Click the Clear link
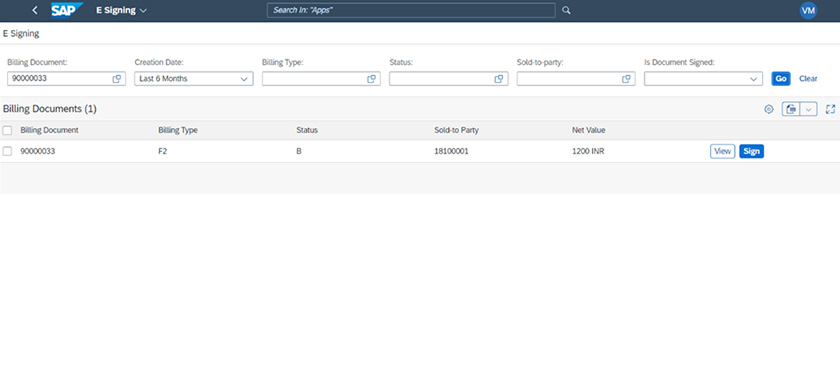 (808, 79)
